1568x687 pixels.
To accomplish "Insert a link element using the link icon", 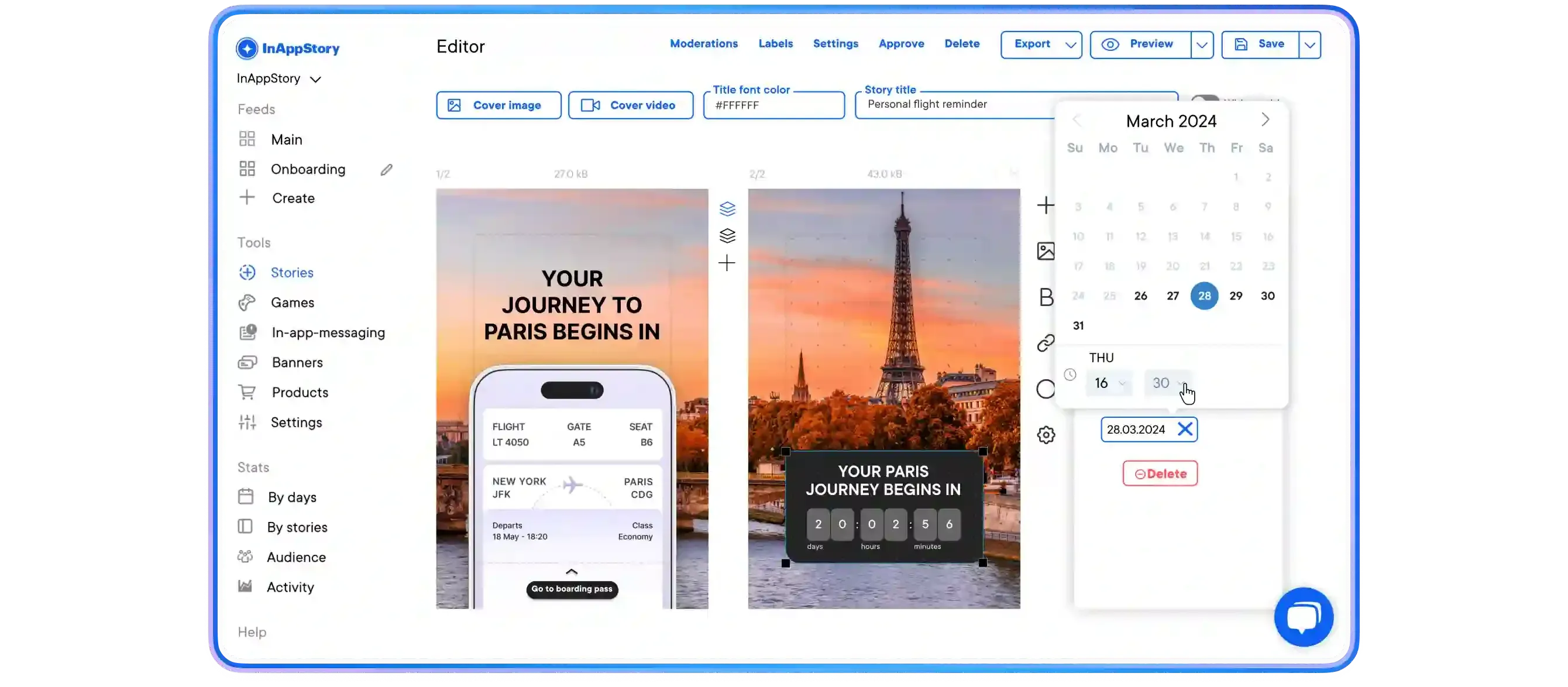I will tap(1046, 343).
